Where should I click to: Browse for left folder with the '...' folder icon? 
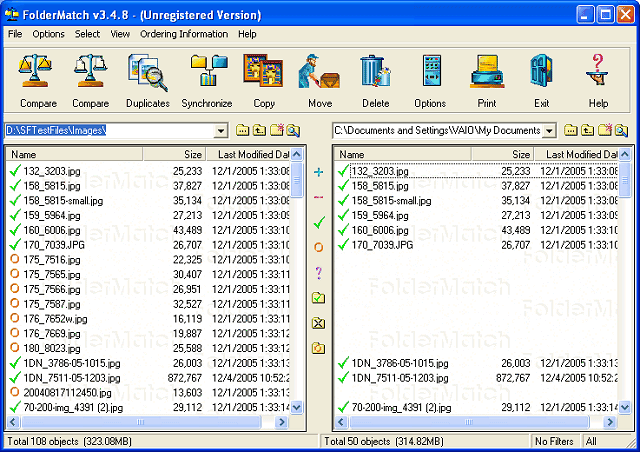coord(242,131)
